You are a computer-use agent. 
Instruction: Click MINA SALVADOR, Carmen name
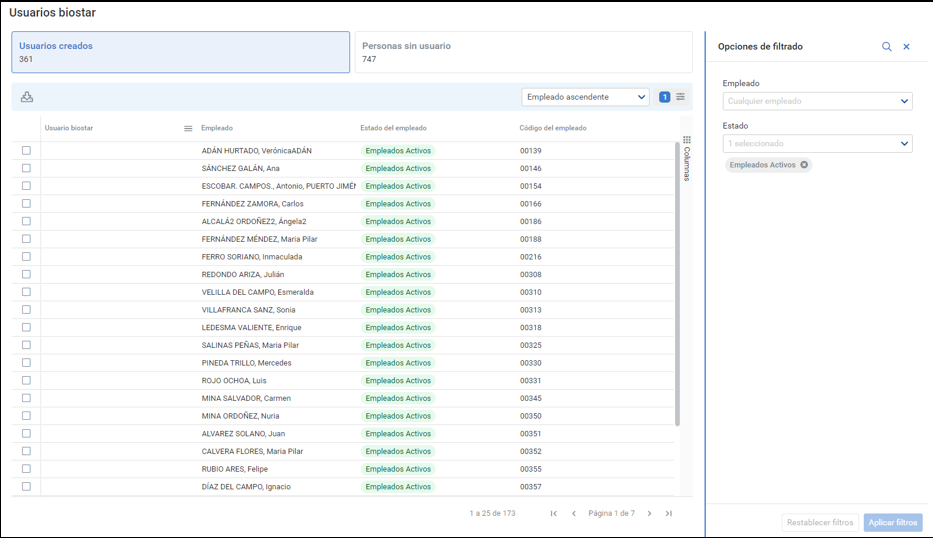pos(246,398)
